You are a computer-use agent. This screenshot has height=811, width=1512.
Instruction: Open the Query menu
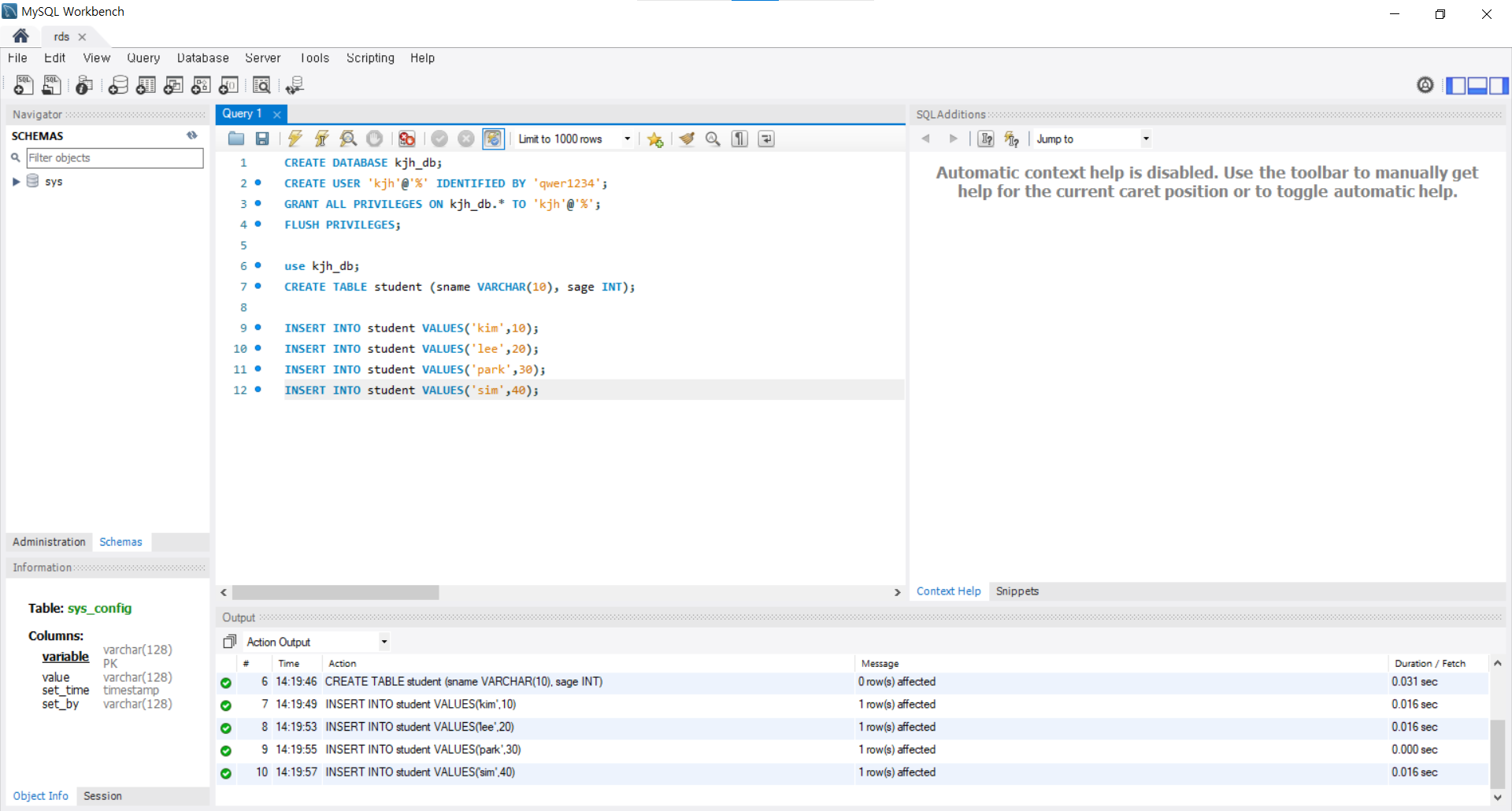143,57
